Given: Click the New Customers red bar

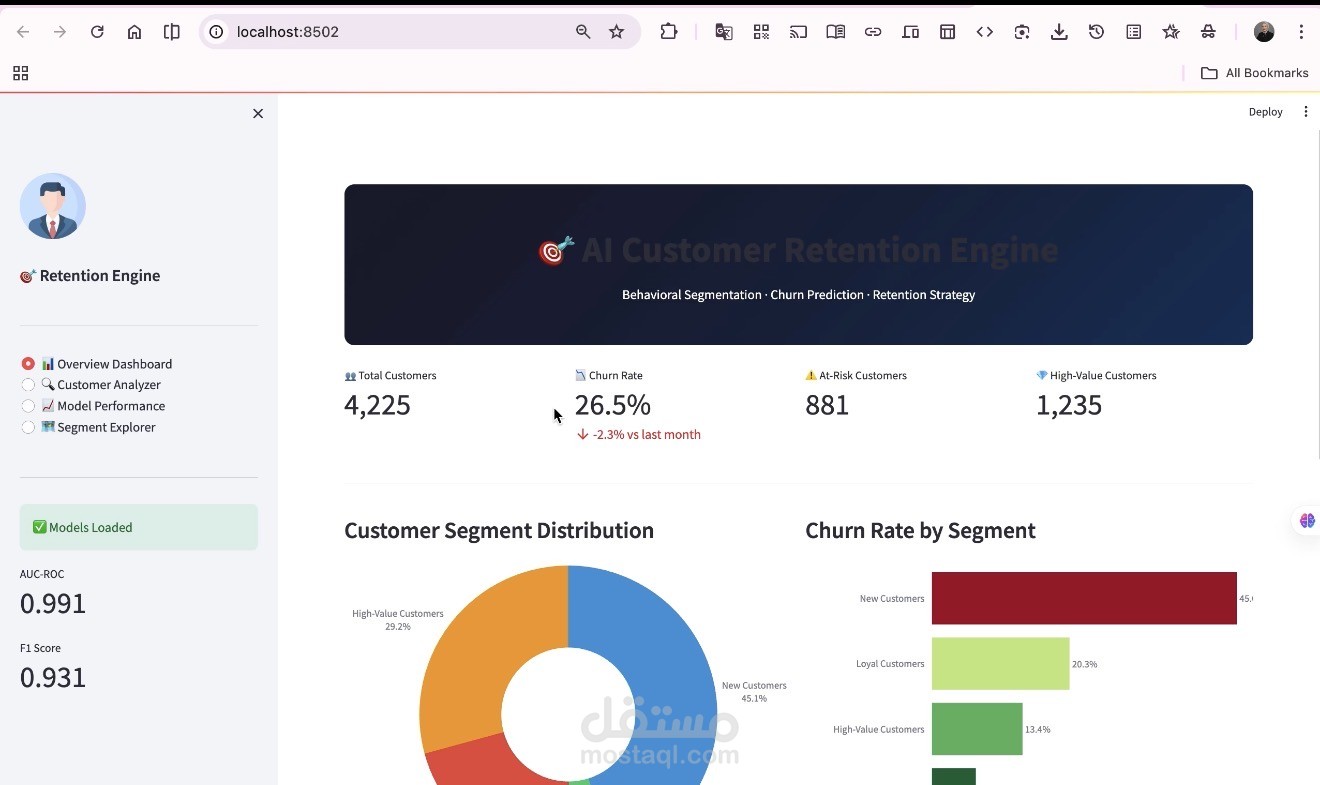Looking at the screenshot, I should pyautogui.click(x=1084, y=598).
